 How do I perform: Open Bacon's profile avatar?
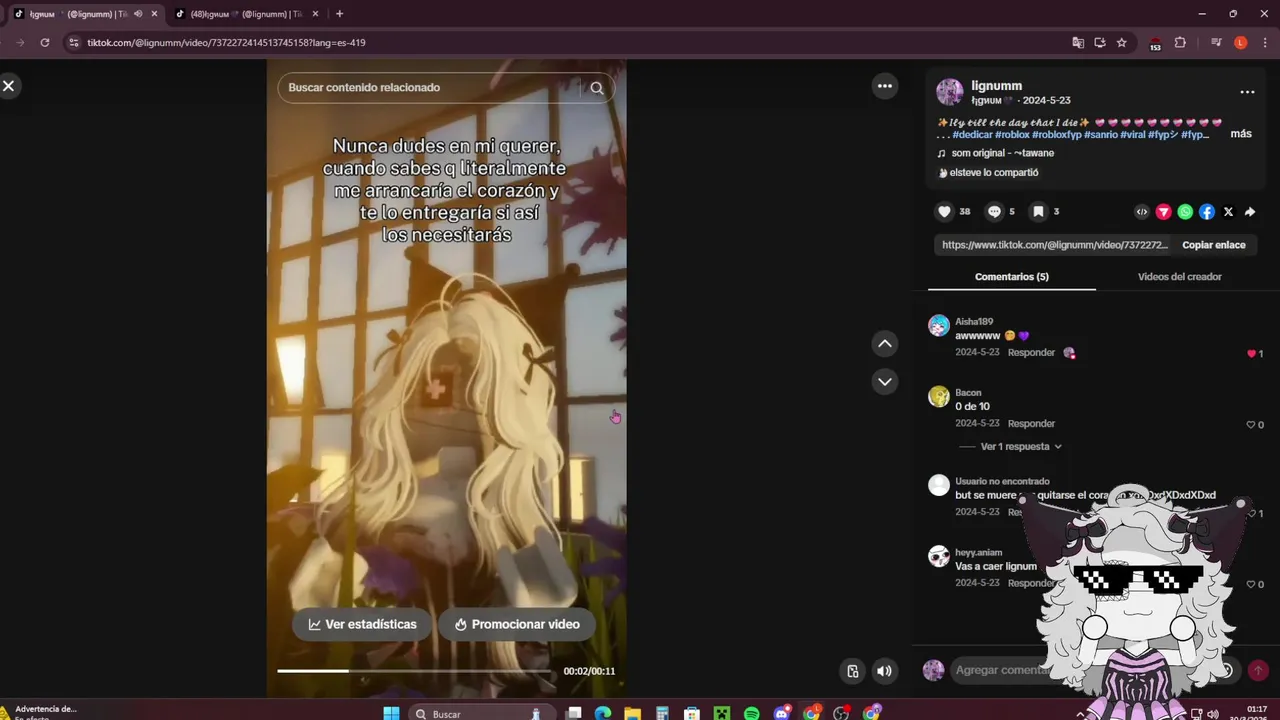tap(939, 396)
